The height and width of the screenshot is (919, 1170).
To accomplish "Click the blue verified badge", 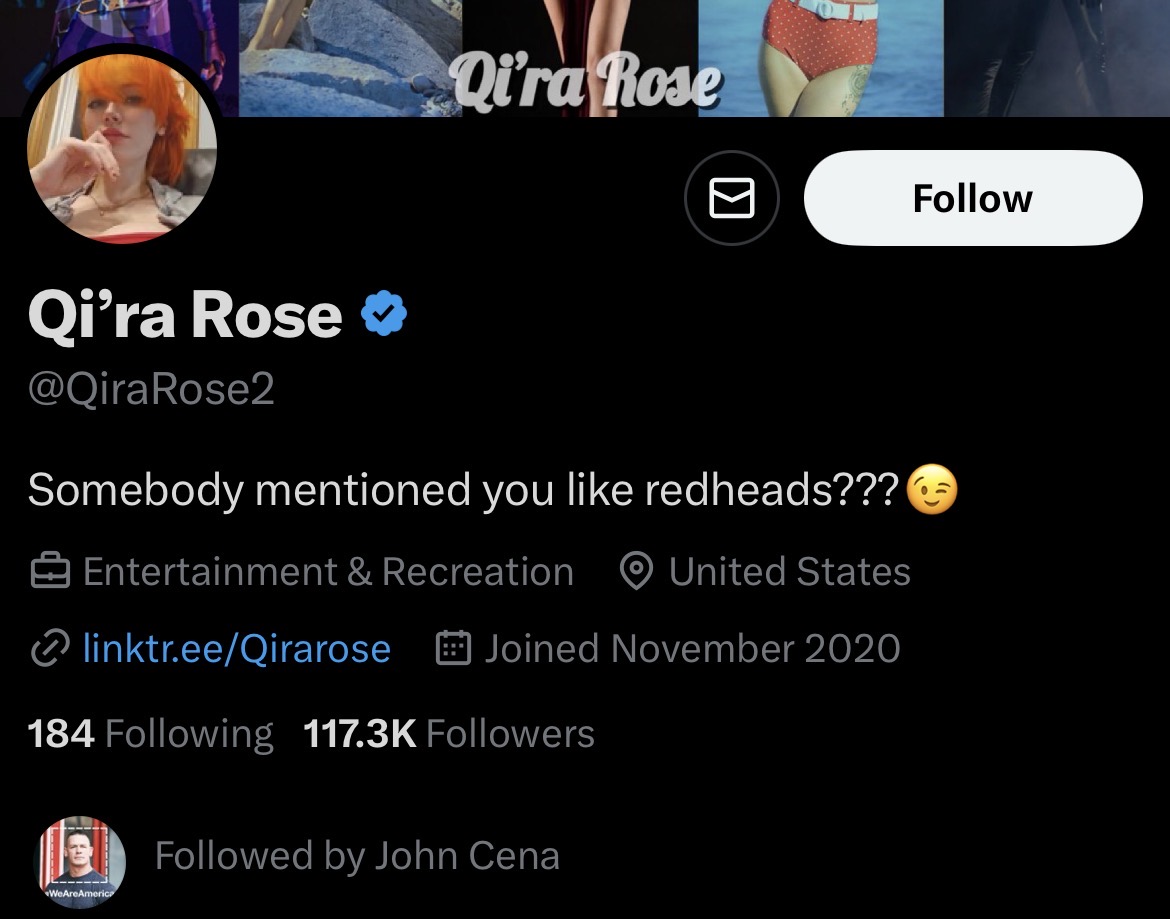I will click(x=383, y=315).
